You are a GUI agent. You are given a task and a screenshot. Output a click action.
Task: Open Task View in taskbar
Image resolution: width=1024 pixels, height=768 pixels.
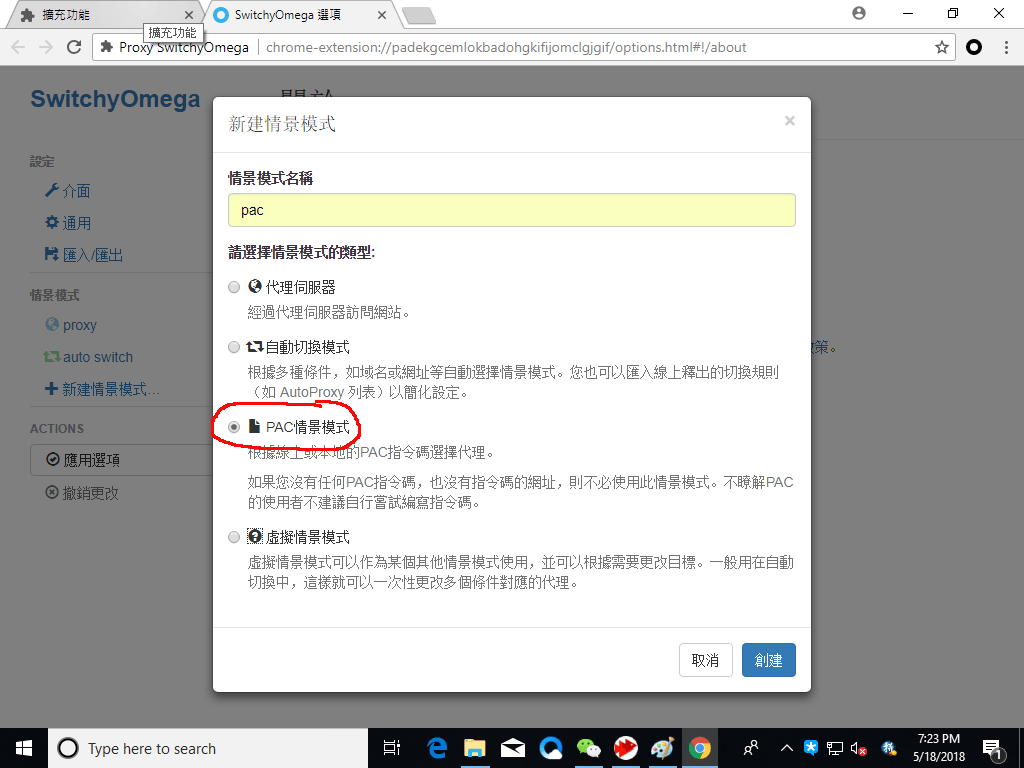(x=392, y=748)
